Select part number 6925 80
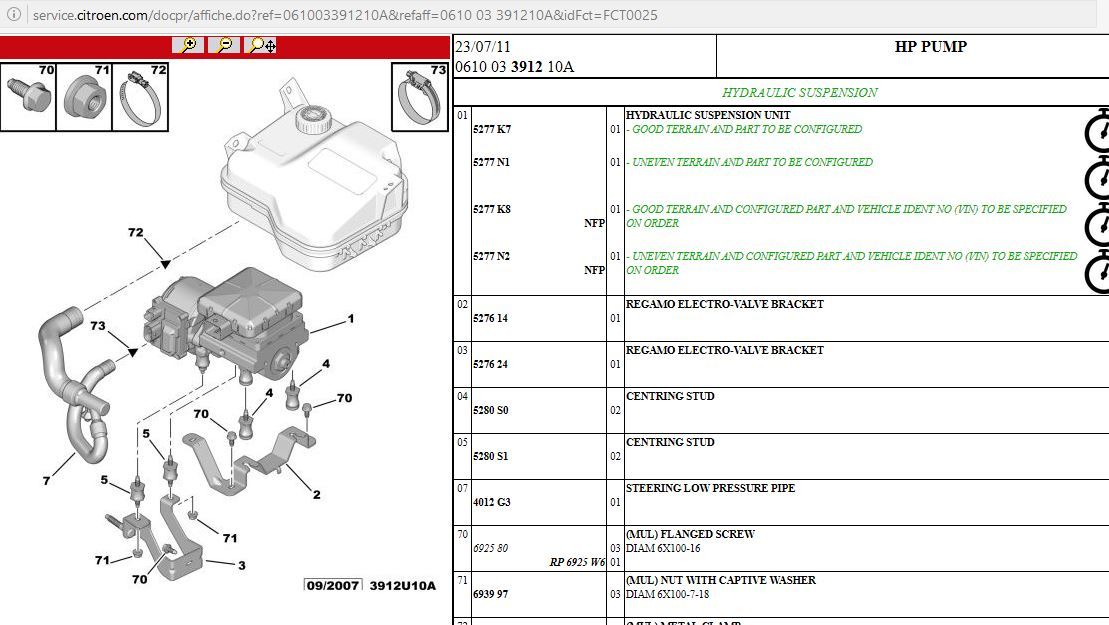Image resolution: width=1109 pixels, height=625 pixels. (491, 548)
